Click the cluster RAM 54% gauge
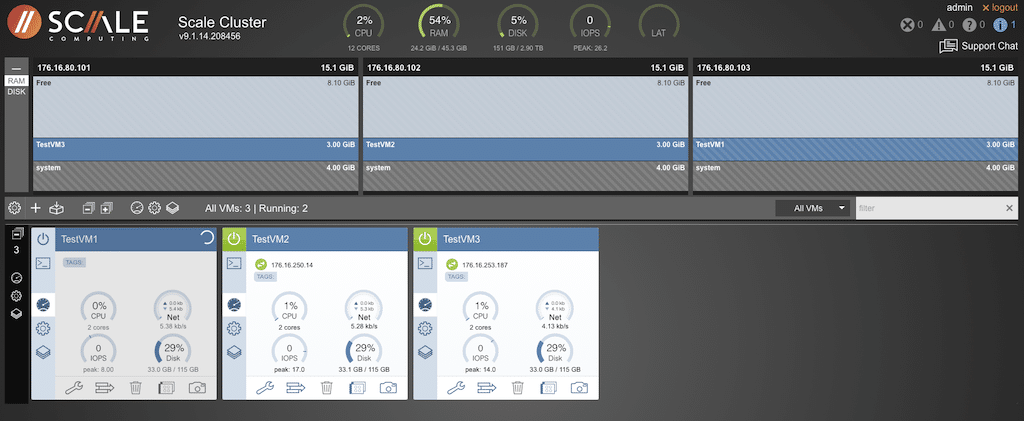 (439, 25)
